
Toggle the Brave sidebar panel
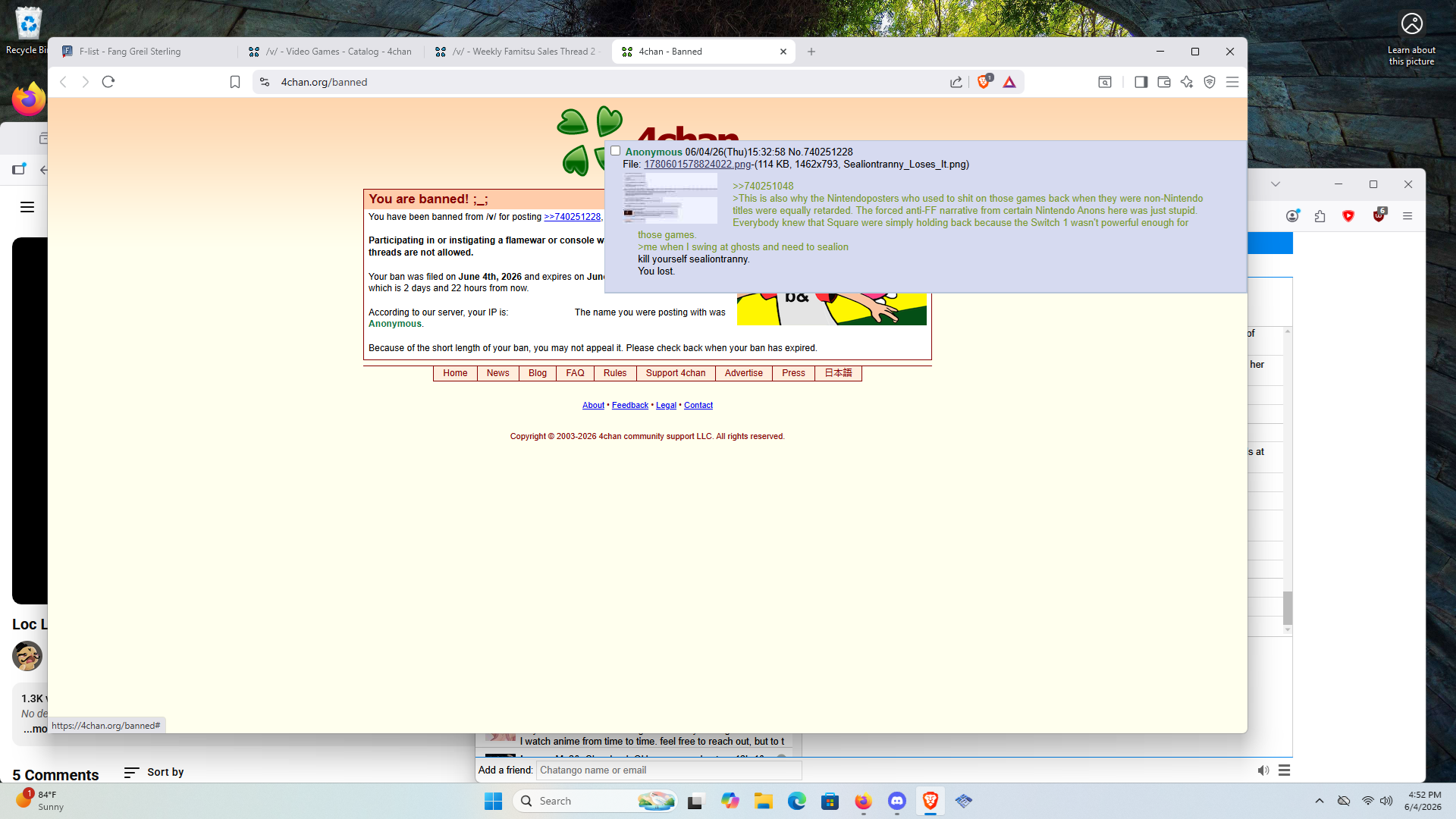click(1141, 82)
